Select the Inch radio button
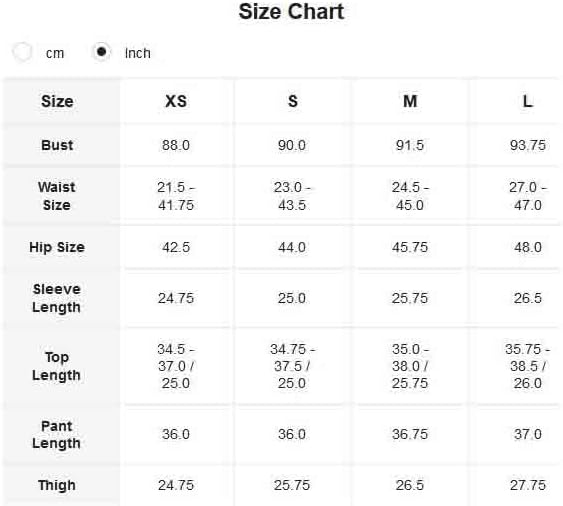Image resolution: width=563 pixels, height=506 pixels. pos(102,52)
